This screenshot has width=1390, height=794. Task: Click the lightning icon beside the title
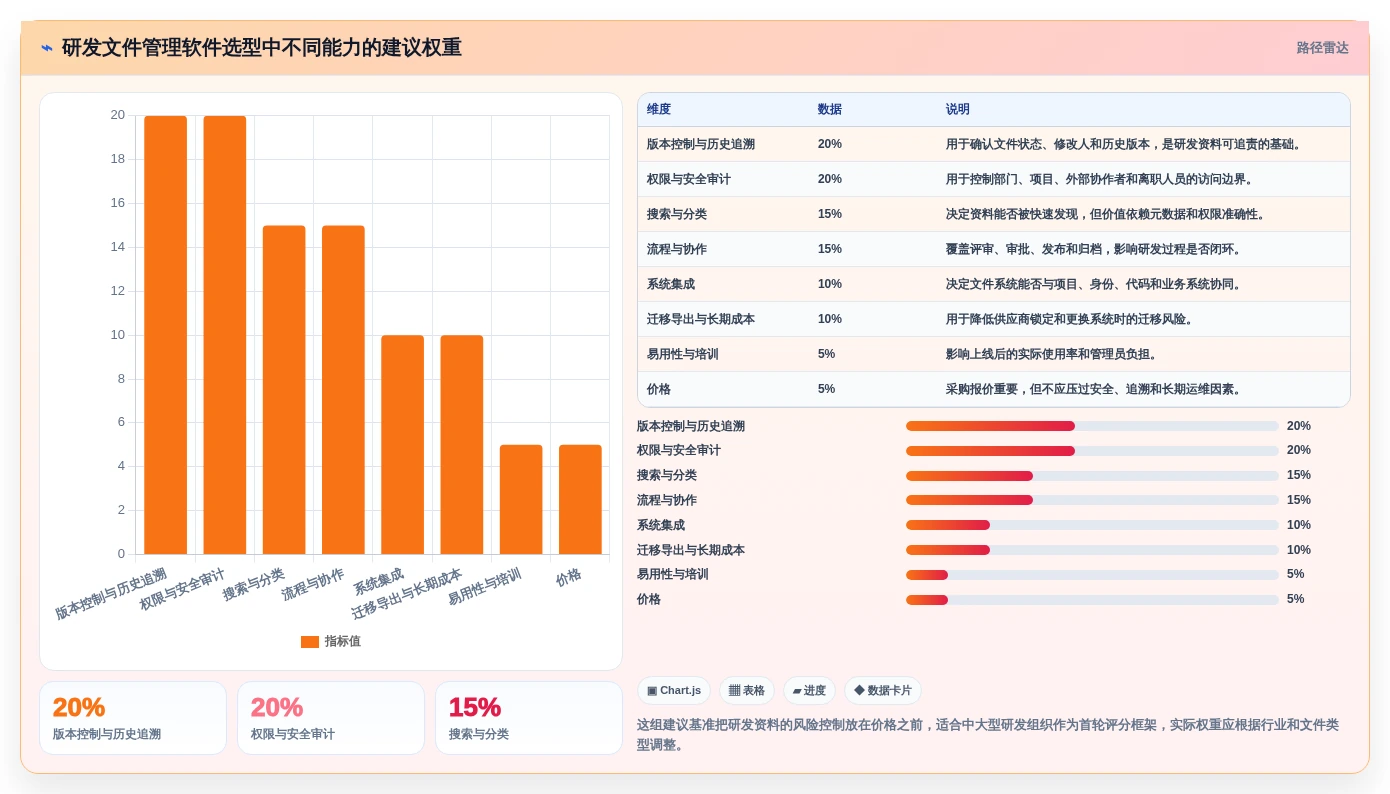(47, 48)
